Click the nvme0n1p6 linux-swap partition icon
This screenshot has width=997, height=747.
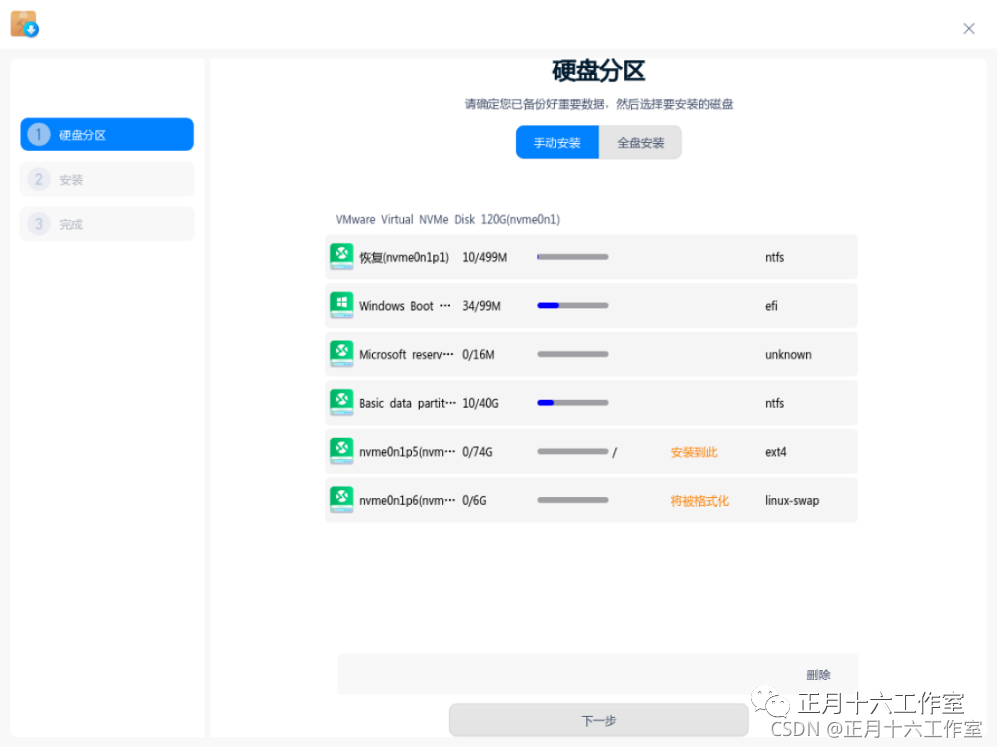(341, 500)
